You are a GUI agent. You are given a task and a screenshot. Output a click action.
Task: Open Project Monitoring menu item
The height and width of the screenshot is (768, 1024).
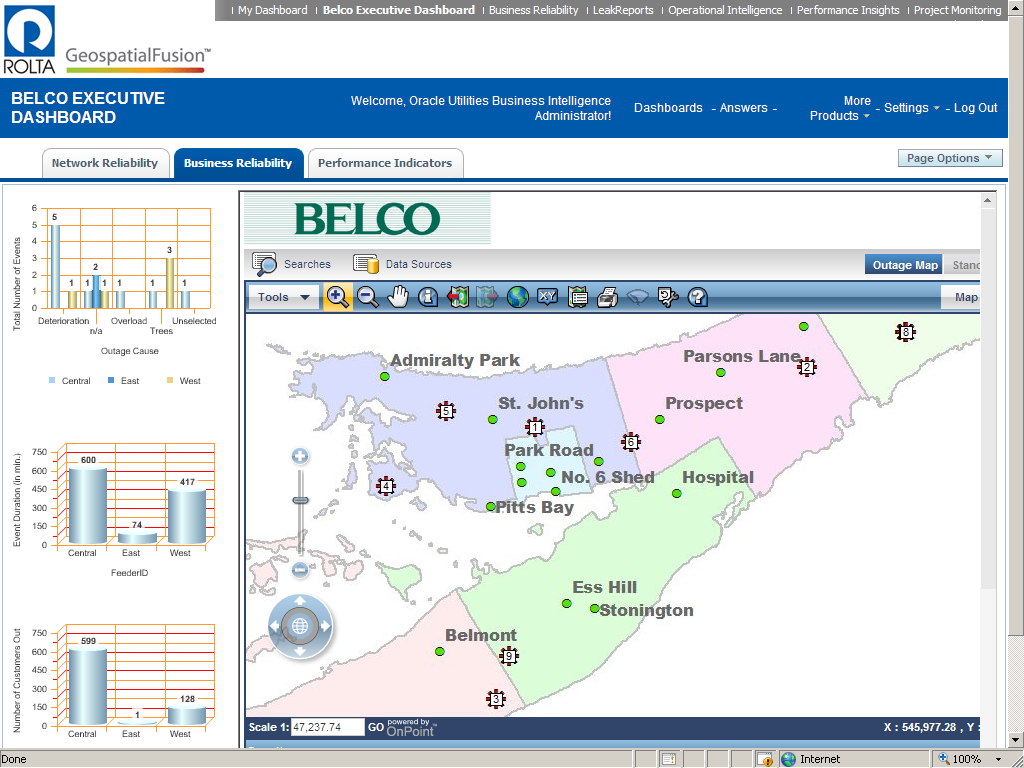tap(957, 10)
